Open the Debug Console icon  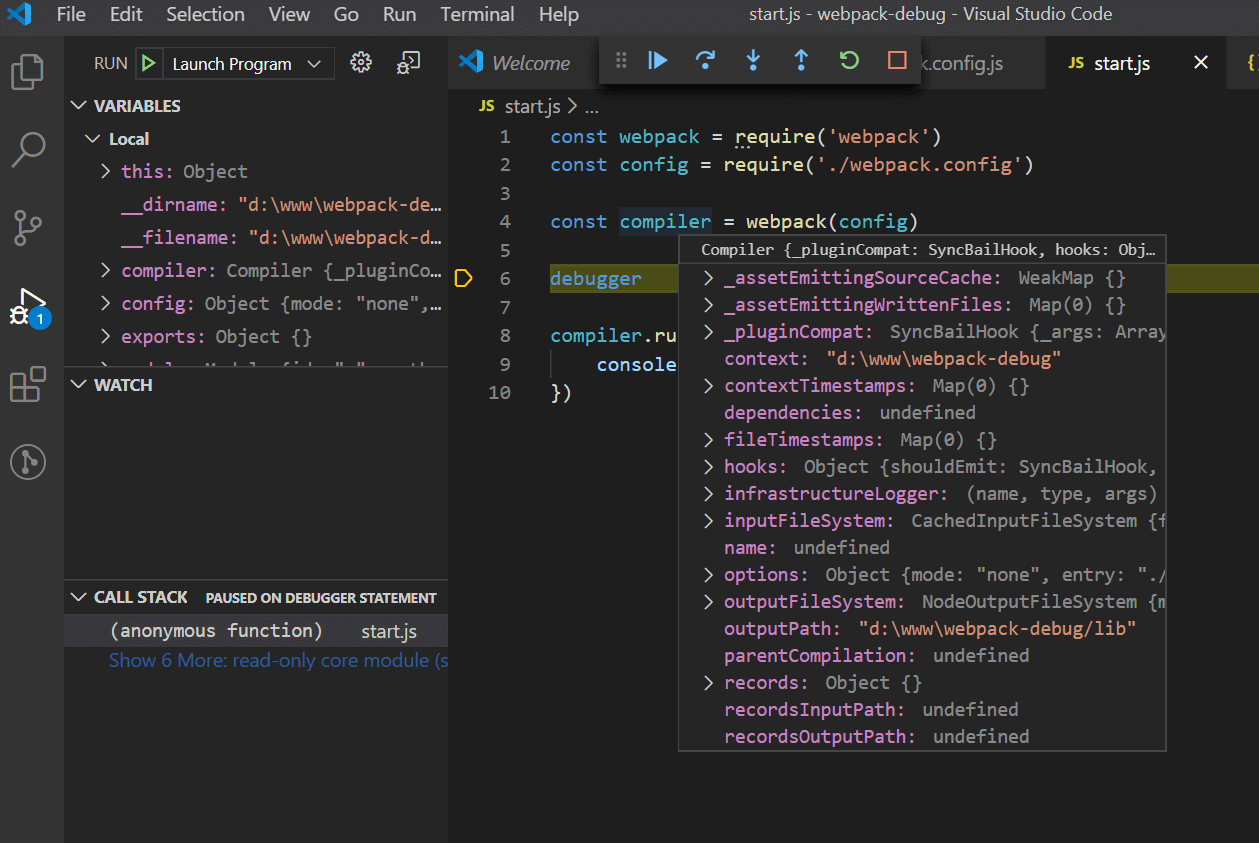[x=407, y=63]
